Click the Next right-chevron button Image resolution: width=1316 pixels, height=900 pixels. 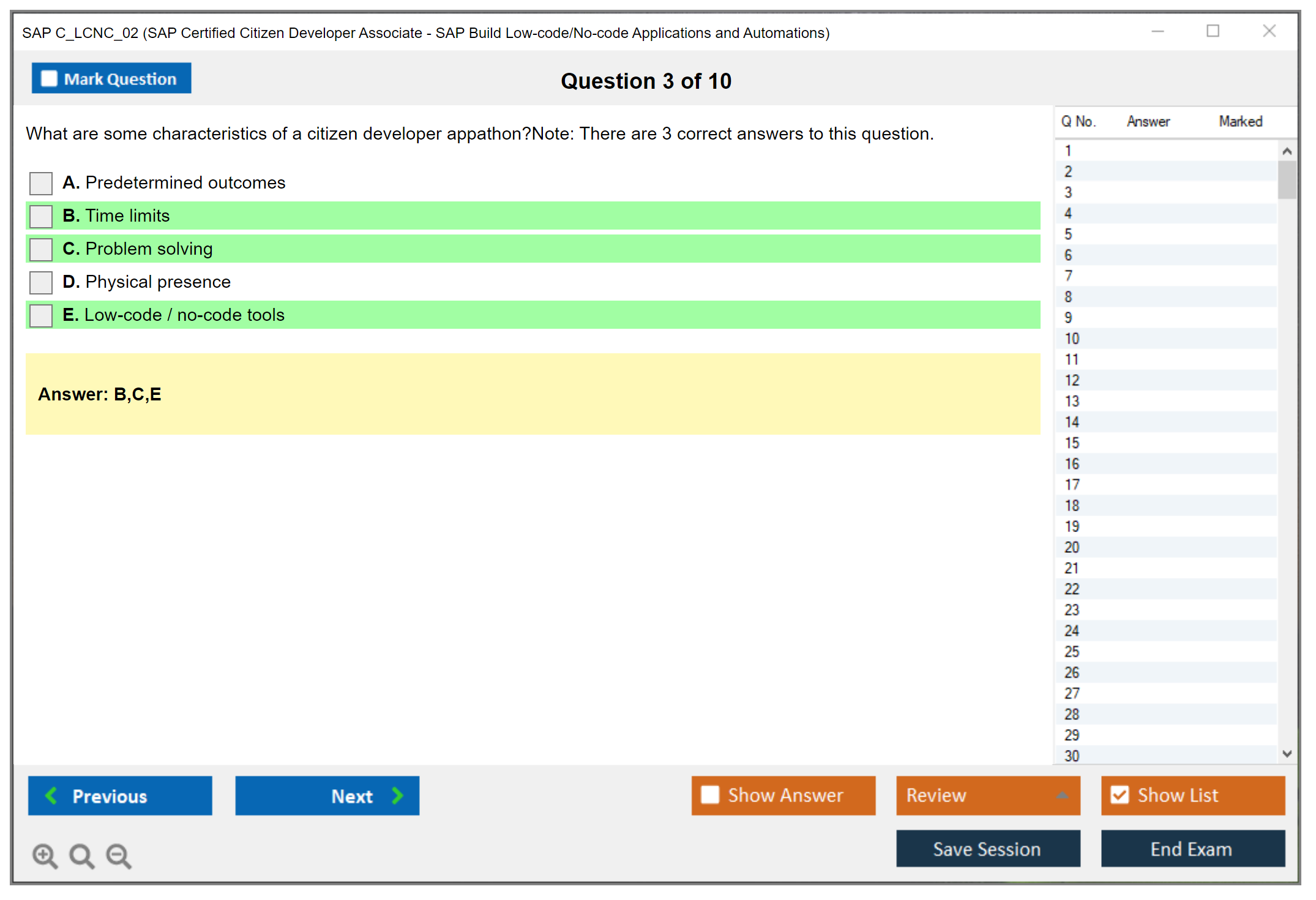click(327, 796)
